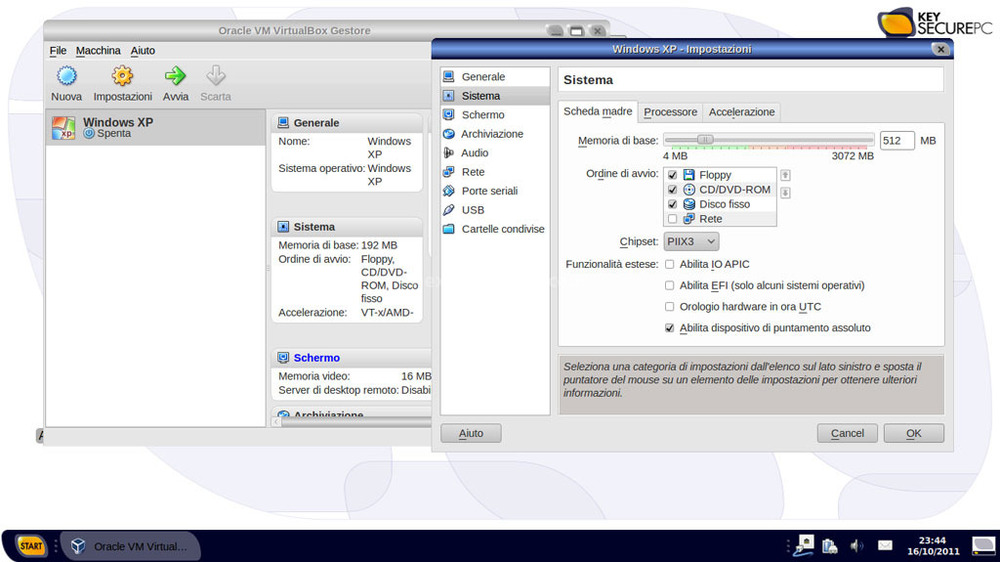Select Sistema category in settings list
This screenshot has width=1000, height=562.
click(x=495, y=96)
